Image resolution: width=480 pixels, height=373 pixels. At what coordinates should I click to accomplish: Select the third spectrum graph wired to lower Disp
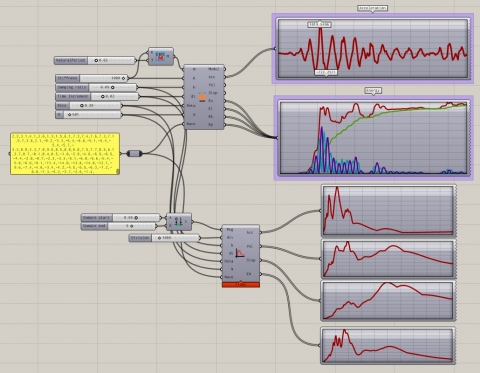388,301
